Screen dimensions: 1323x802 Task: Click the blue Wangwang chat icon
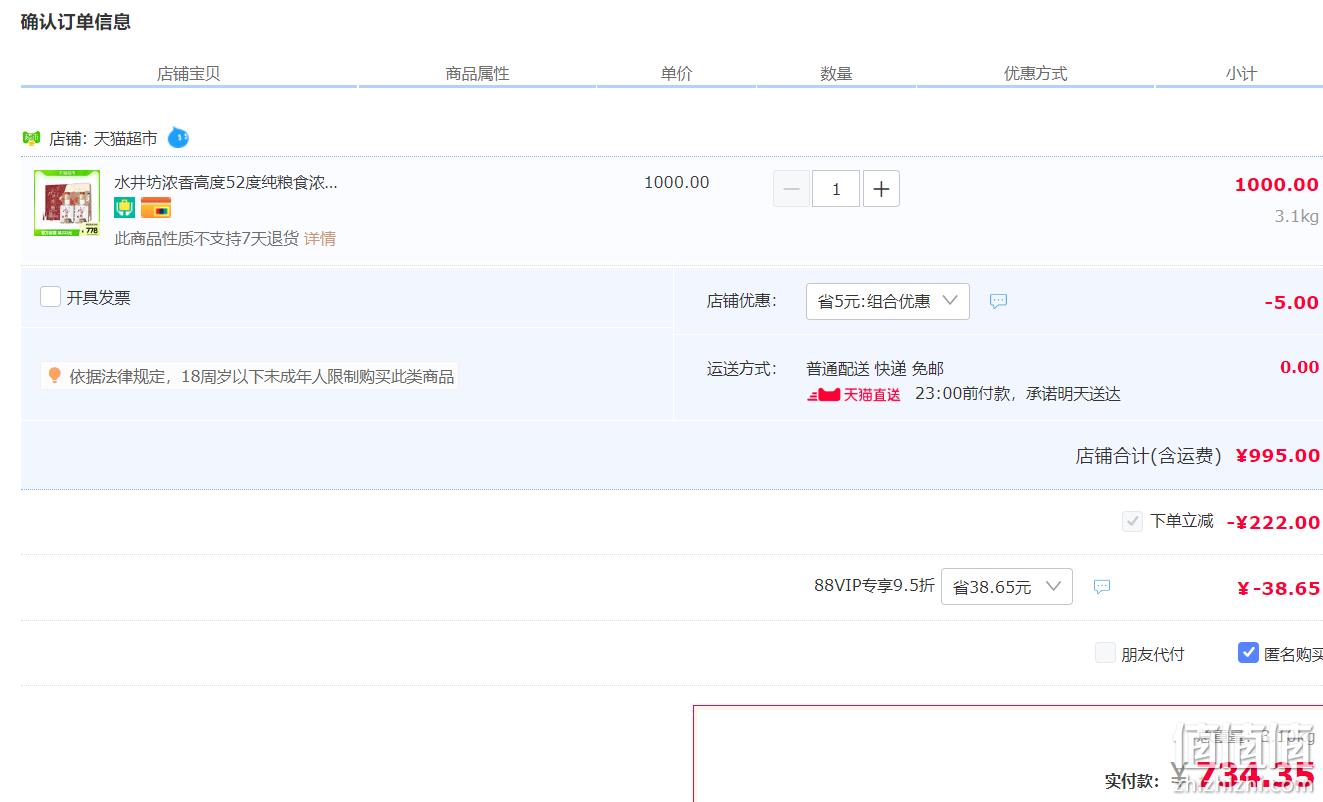[x=178, y=138]
